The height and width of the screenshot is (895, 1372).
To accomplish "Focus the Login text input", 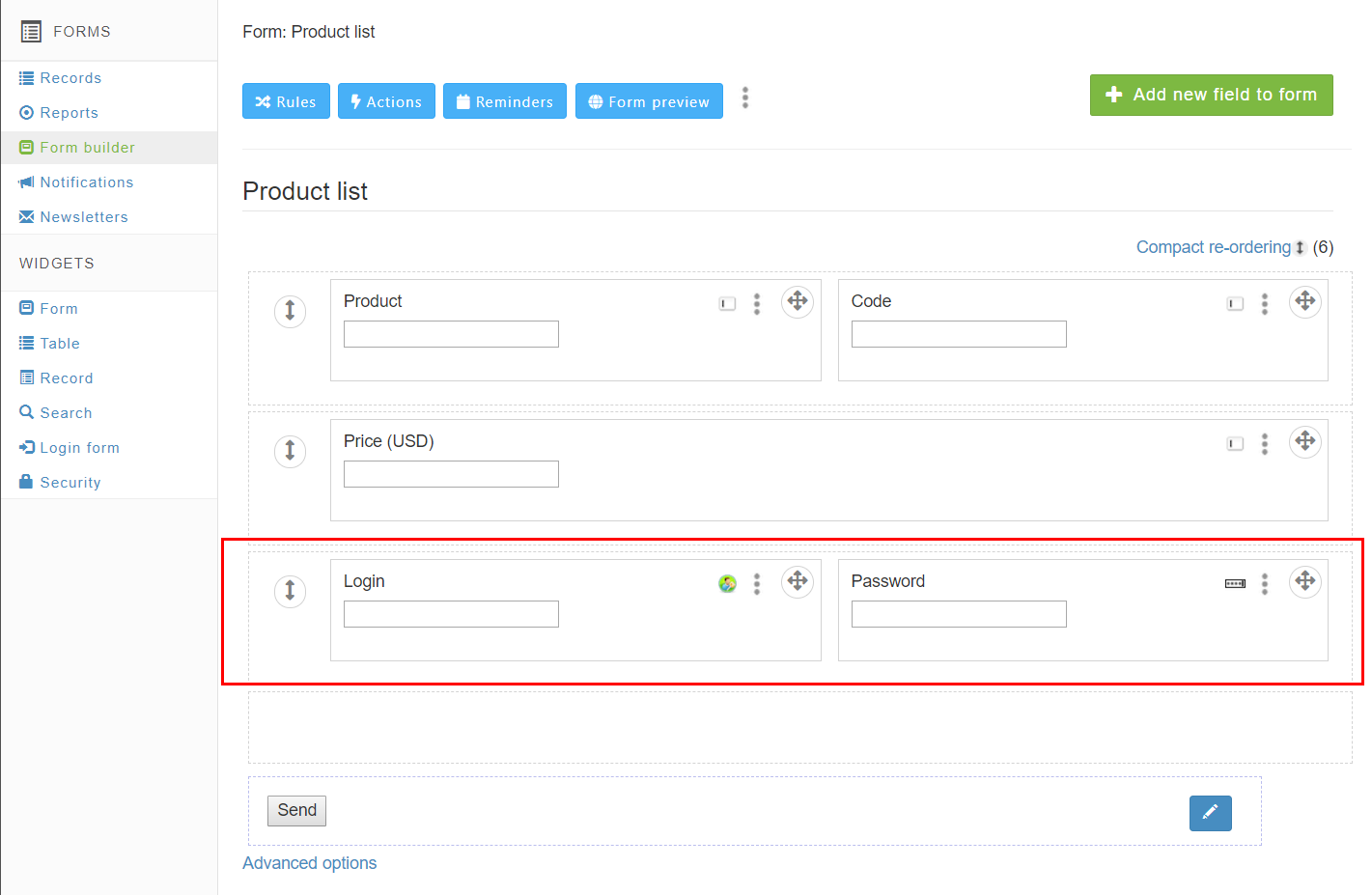I will [x=451, y=614].
